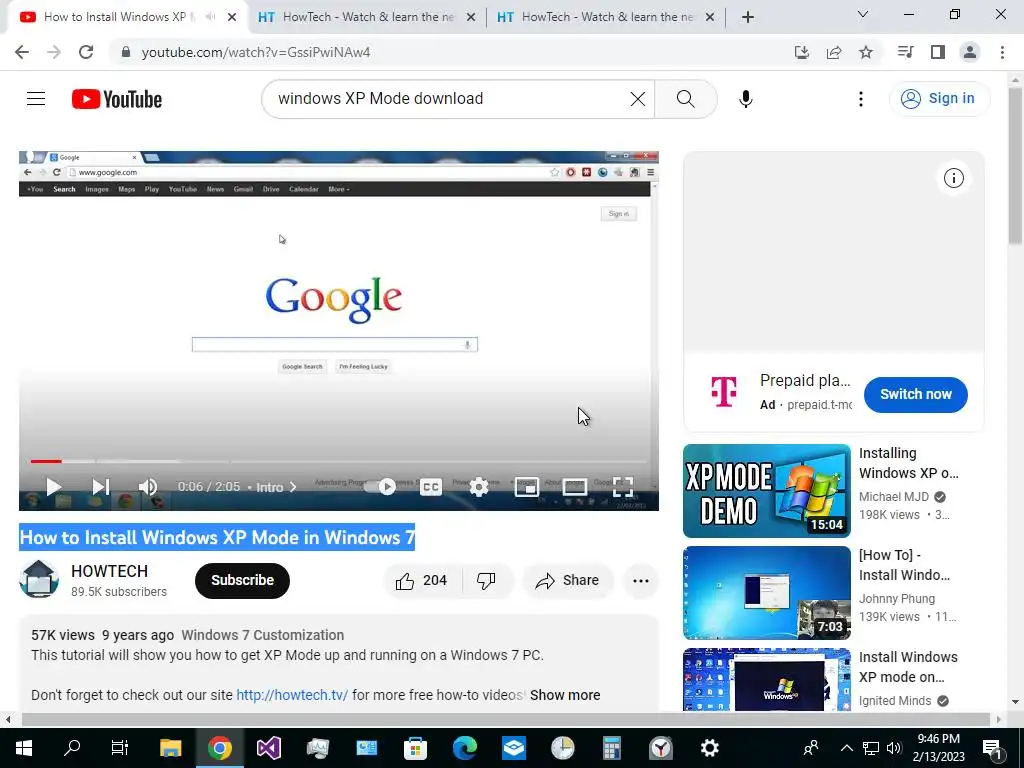Open XP Mode Demo video thumbnail
1024x768 pixels.
click(x=767, y=491)
